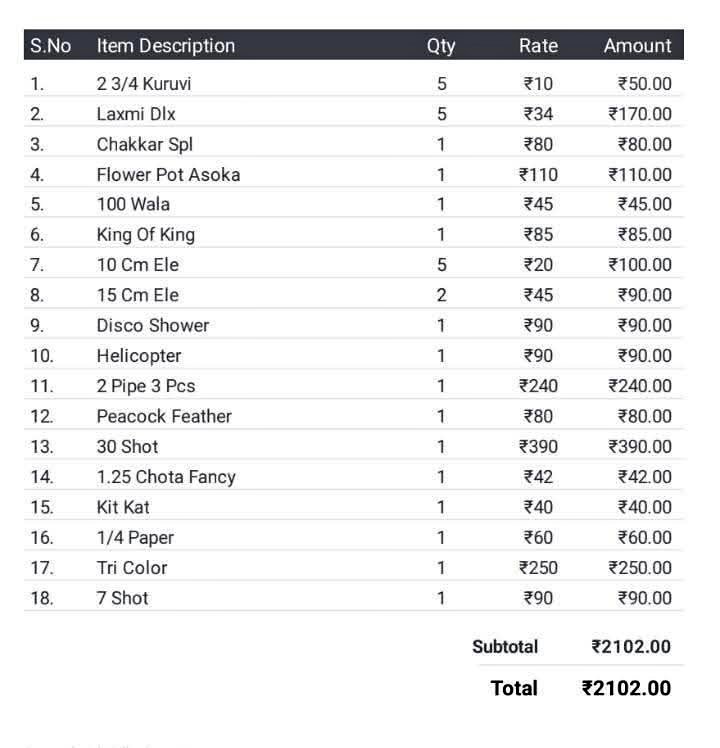
Task: Click the Tri Color item name
Action: click(132, 568)
